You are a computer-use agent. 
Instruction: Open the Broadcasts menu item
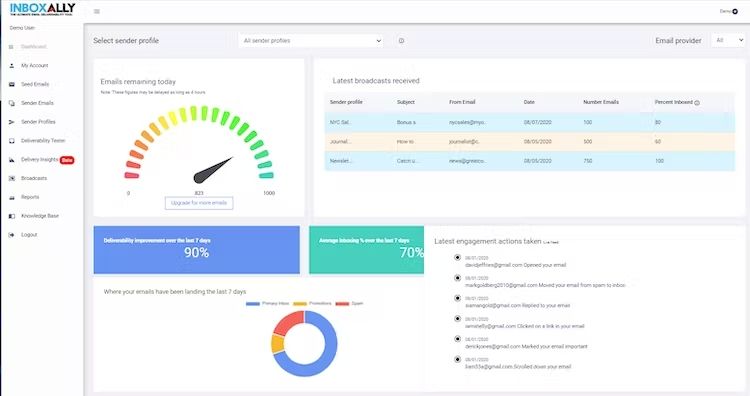[33, 178]
